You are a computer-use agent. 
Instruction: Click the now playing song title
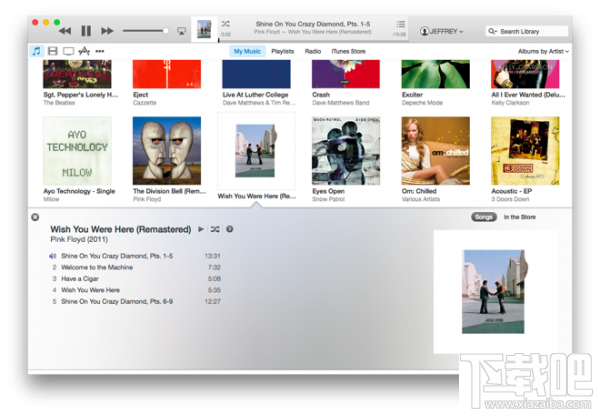click(313, 24)
